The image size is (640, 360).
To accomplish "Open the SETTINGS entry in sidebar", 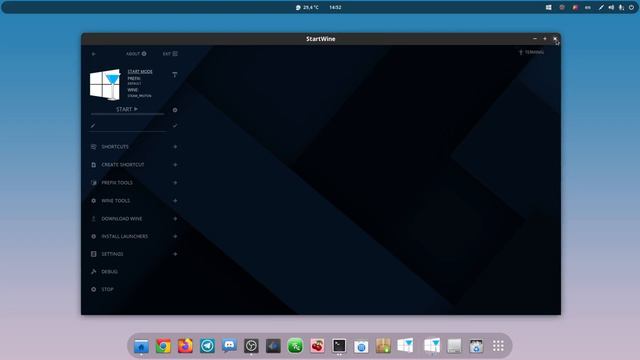I will 112,254.
